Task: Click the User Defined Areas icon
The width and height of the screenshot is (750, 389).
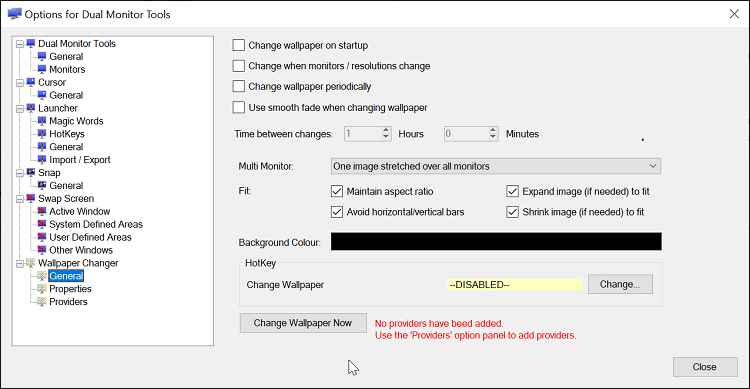Action: tap(42, 237)
